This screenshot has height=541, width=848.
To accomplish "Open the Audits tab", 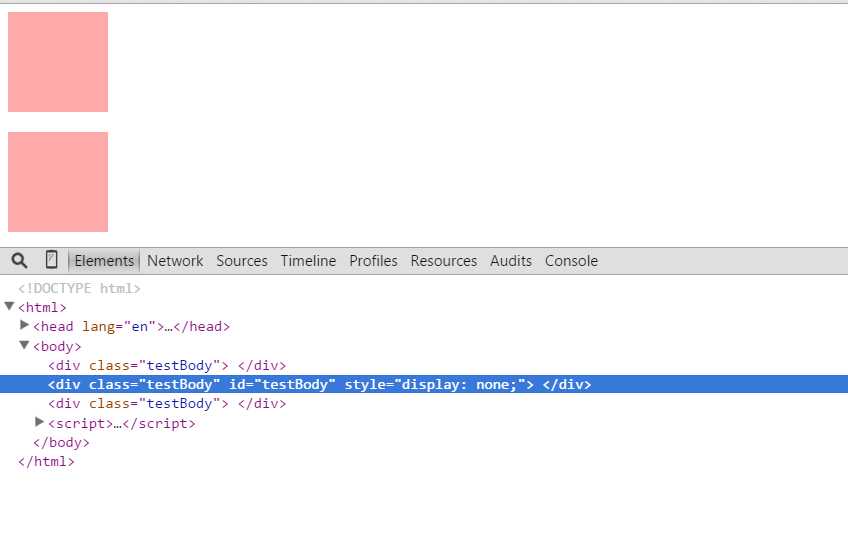I will pyautogui.click(x=511, y=261).
